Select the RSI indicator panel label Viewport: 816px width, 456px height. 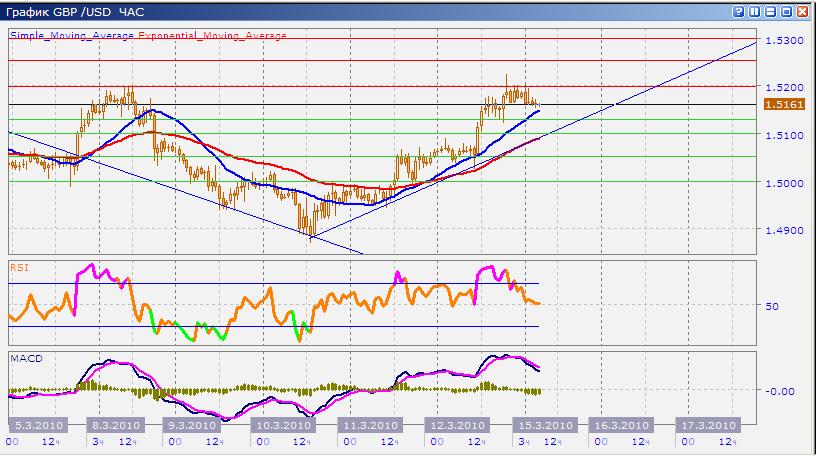pyautogui.click(x=19, y=267)
